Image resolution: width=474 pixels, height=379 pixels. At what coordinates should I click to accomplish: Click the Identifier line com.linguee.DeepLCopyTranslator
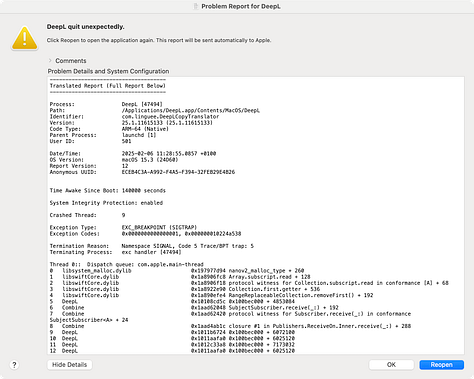click(134, 117)
